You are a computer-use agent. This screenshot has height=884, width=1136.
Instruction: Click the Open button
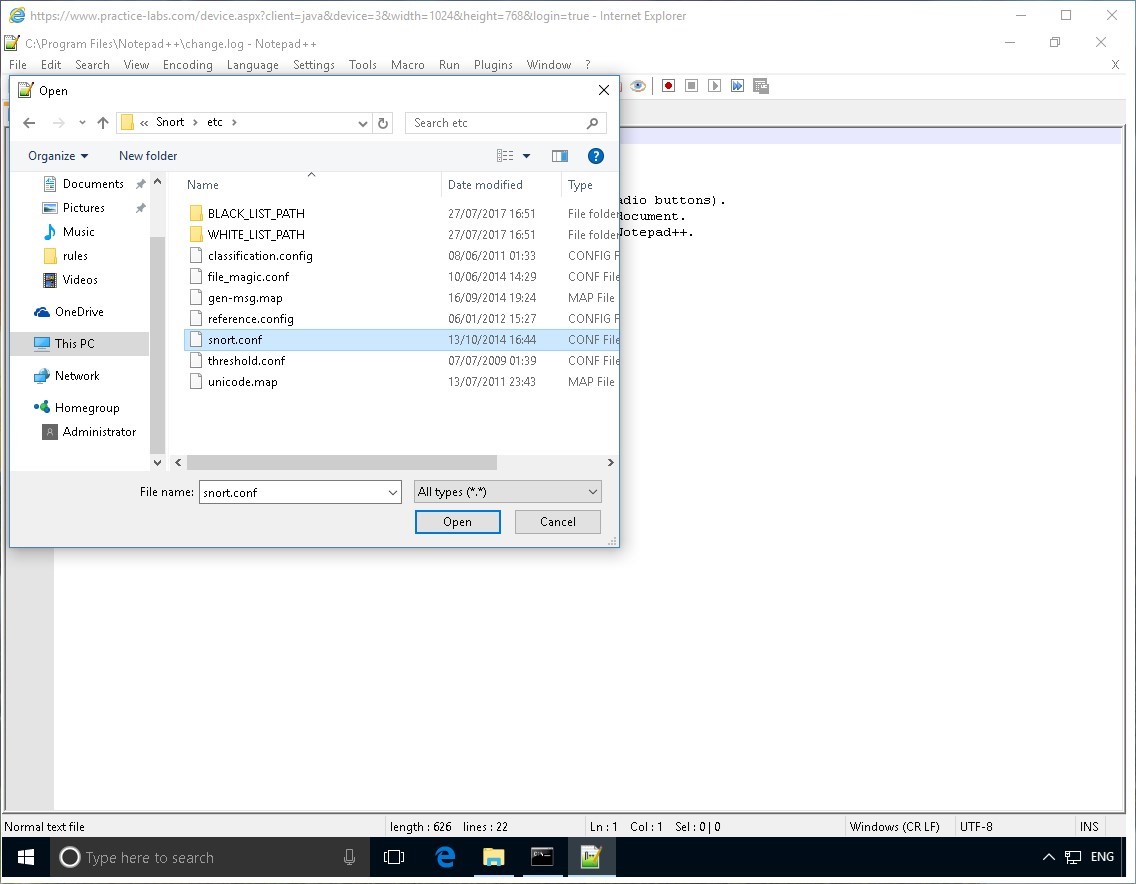pos(457,522)
